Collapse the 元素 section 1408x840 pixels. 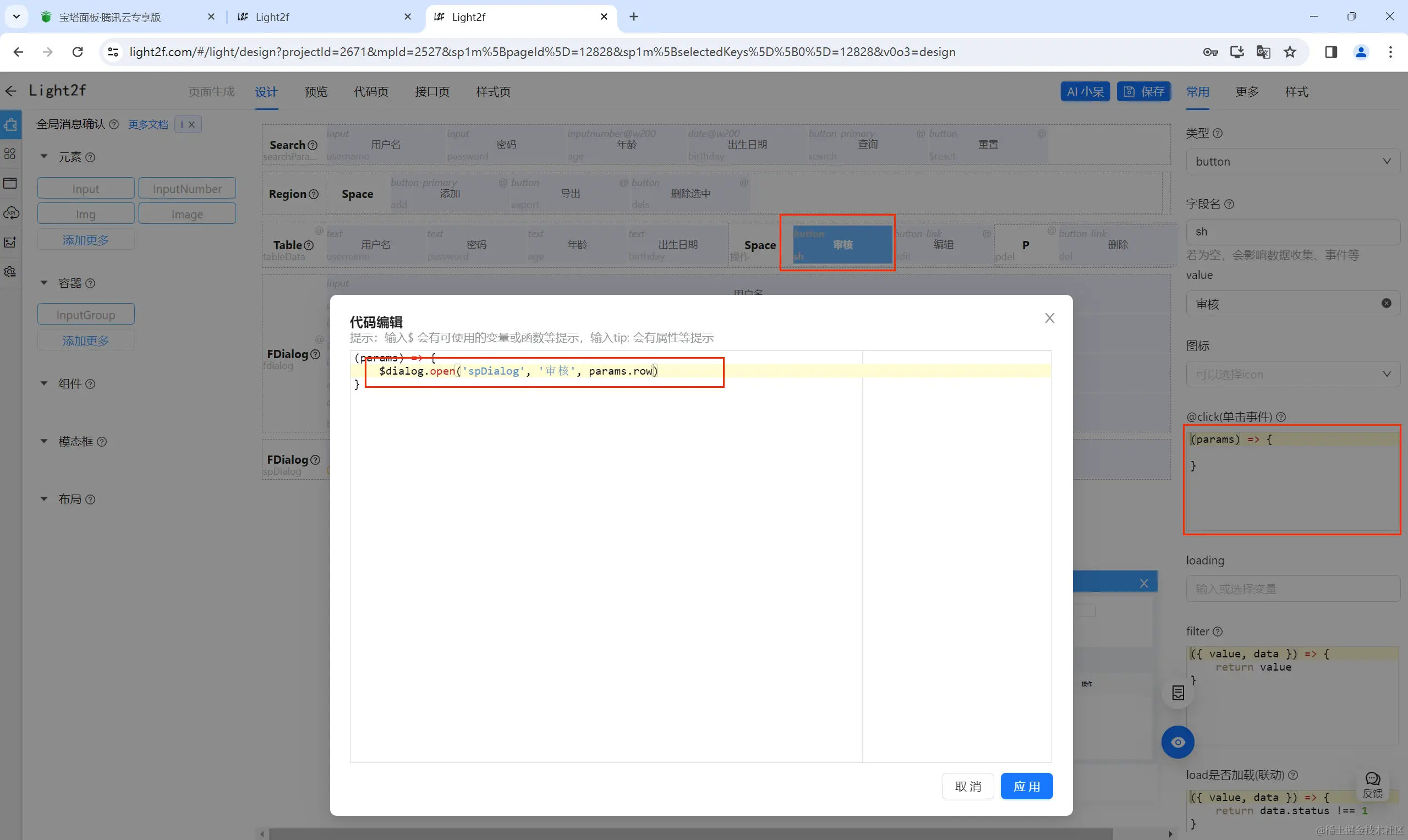coord(44,157)
